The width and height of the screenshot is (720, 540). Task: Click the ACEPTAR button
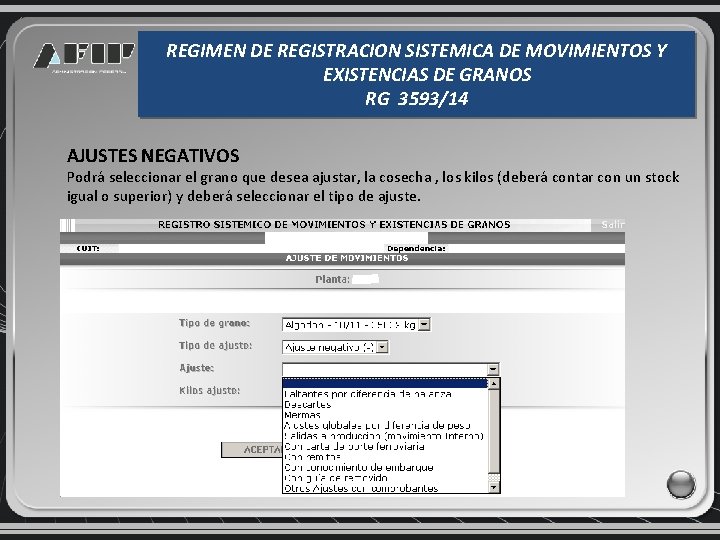click(252, 450)
